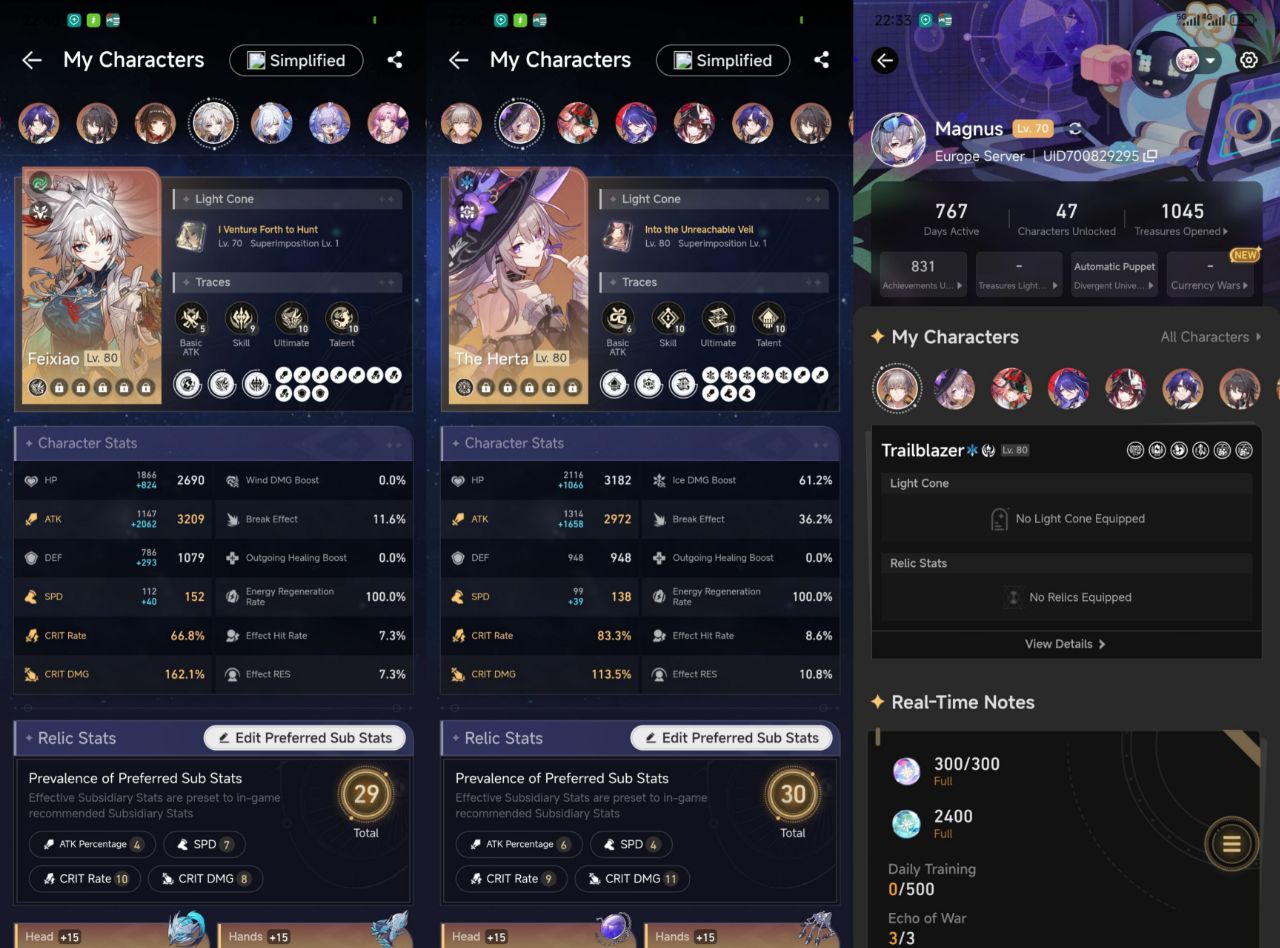This screenshot has height=948, width=1280.
Task: Toggle Simplified view on The Herta's page
Action: click(x=723, y=60)
